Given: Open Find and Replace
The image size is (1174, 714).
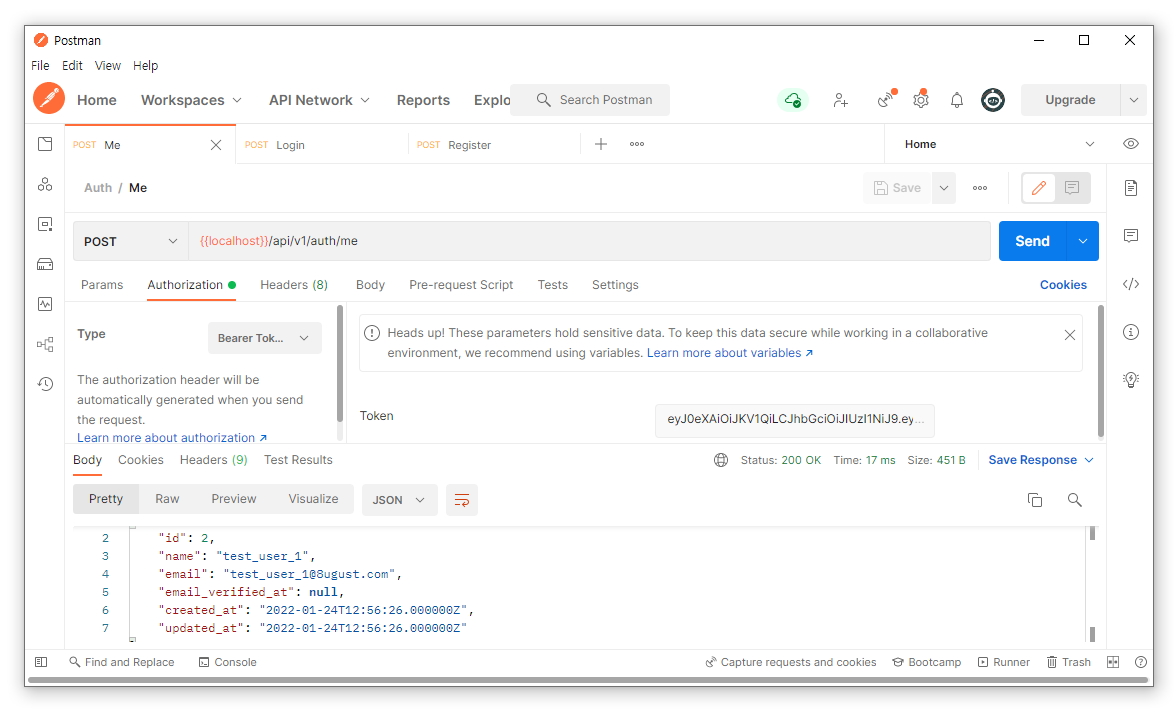Looking at the screenshot, I should (121, 662).
